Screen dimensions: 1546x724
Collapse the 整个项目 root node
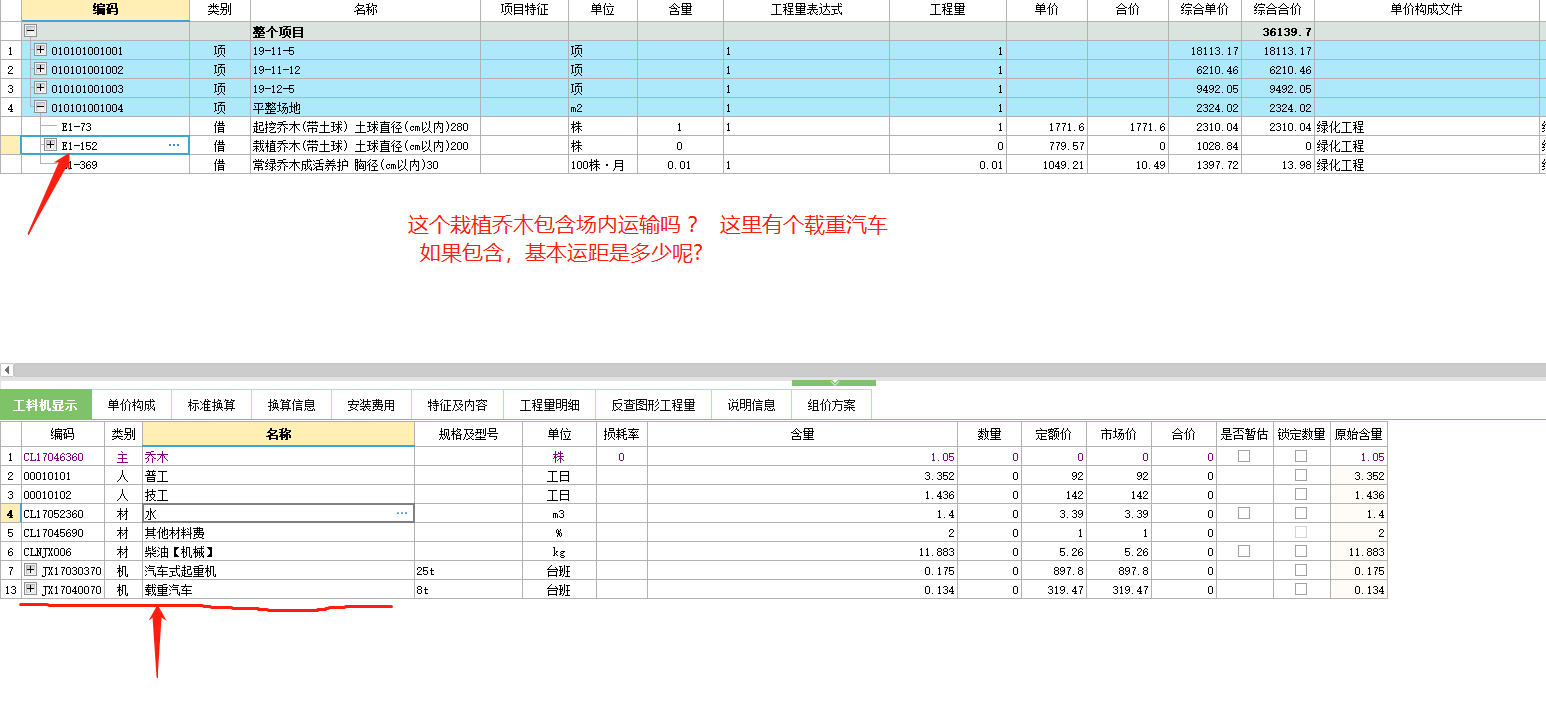pyautogui.click(x=30, y=32)
